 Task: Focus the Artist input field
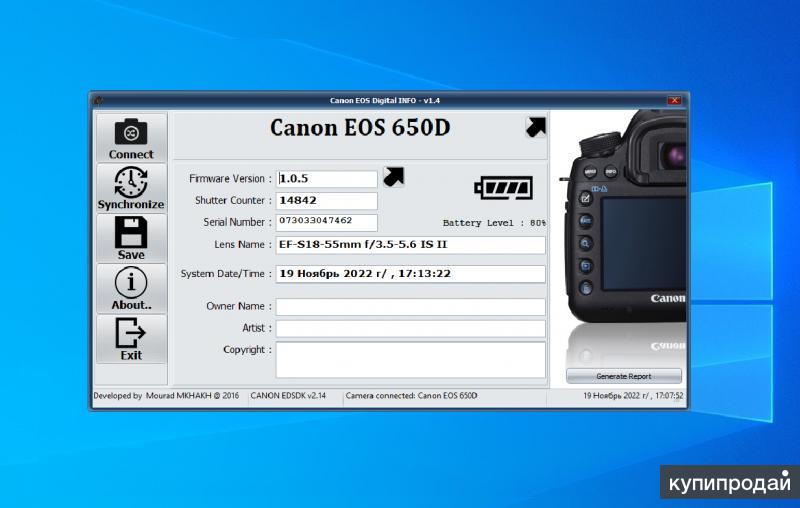coord(411,328)
